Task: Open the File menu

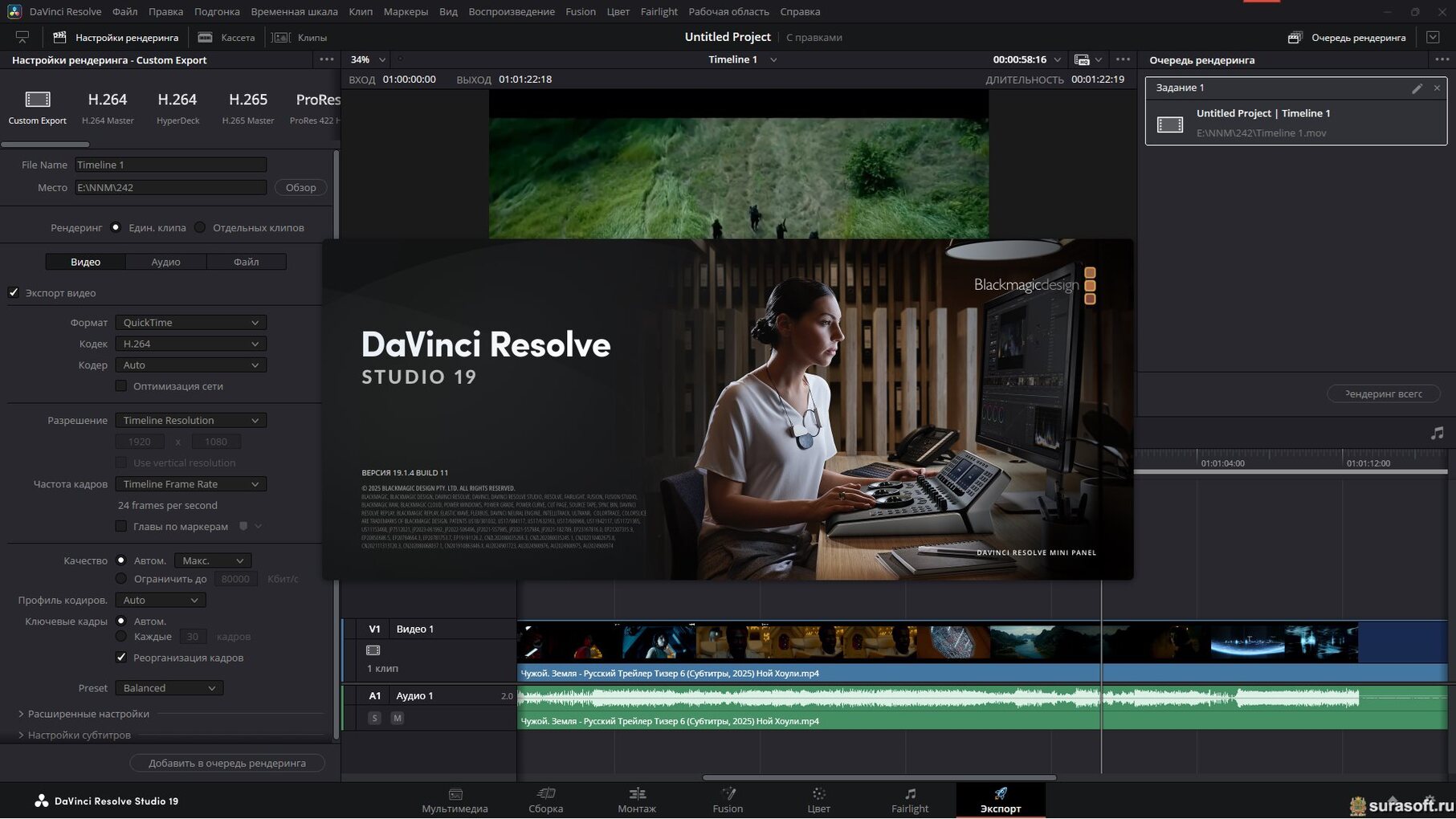Action: click(x=124, y=11)
